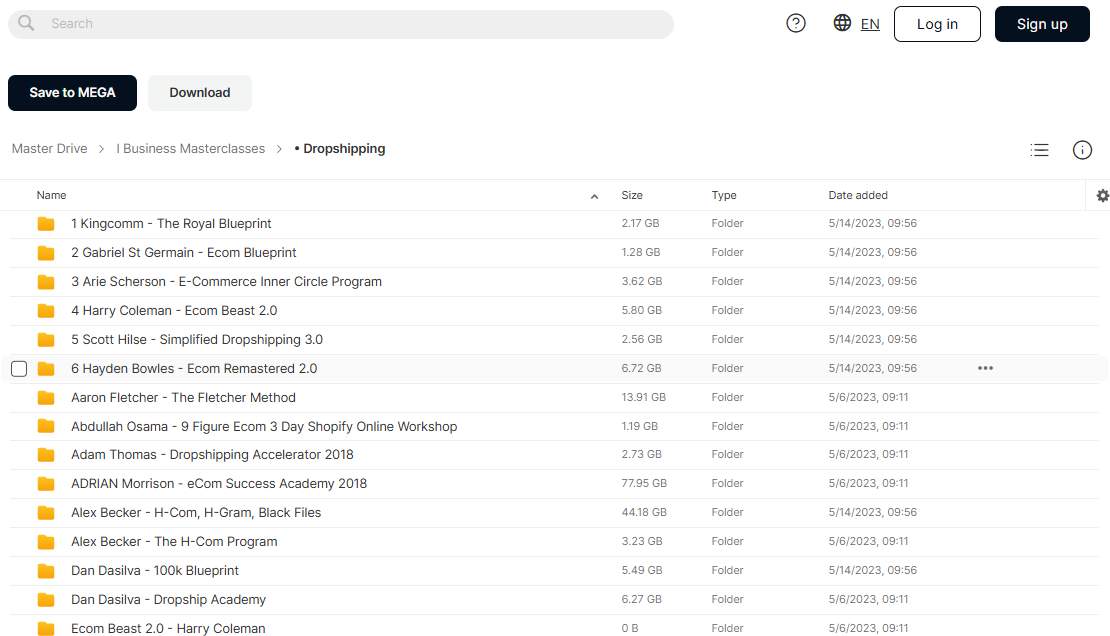This screenshot has width=1110, height=636.
Task: Click folder icon for Aaron Fletcher row
Action: pos(46,398)
